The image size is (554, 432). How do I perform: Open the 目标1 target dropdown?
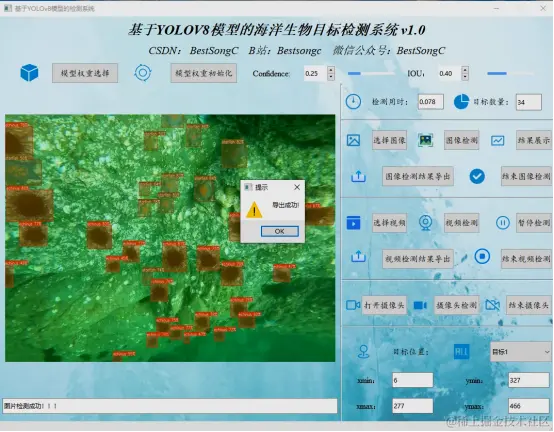click(x=521, y=352)
